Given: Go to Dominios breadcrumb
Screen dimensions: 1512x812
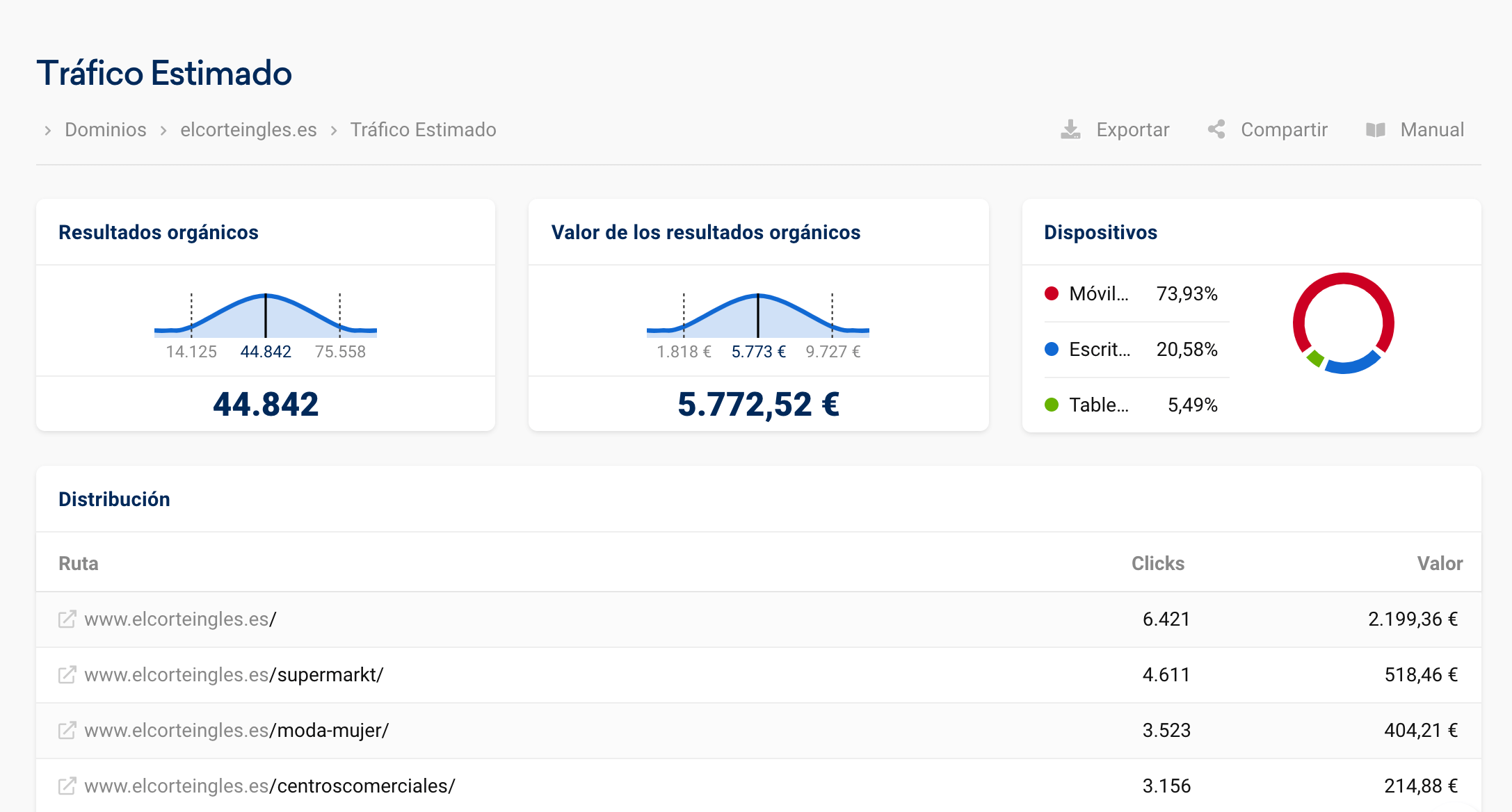Looking at the screenshot, I should click(x=106, y=130).
